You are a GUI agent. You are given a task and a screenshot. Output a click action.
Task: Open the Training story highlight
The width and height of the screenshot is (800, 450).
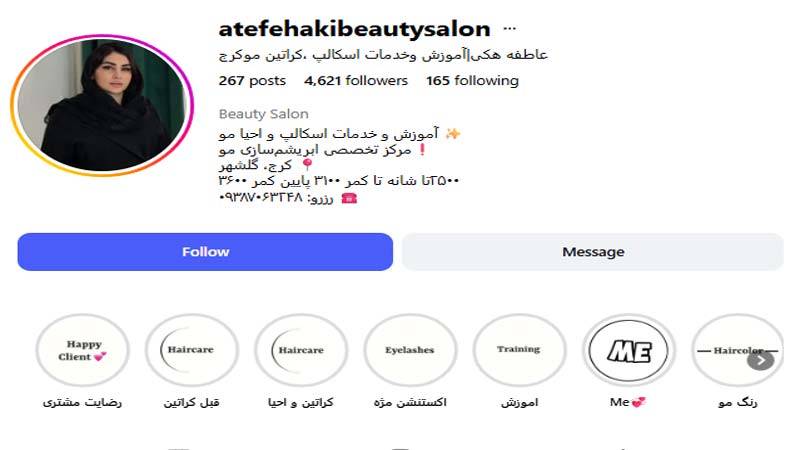coord(519,350)
